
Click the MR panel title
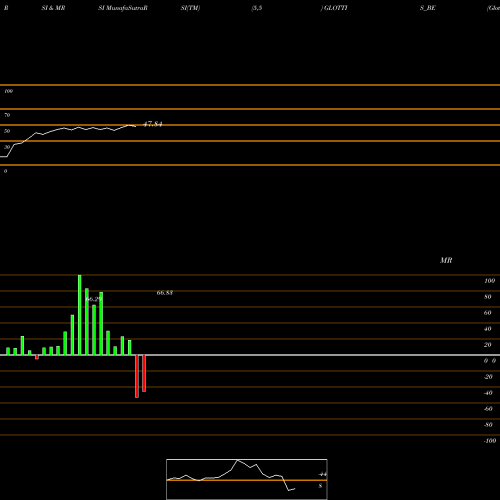[x=446, y=260]
